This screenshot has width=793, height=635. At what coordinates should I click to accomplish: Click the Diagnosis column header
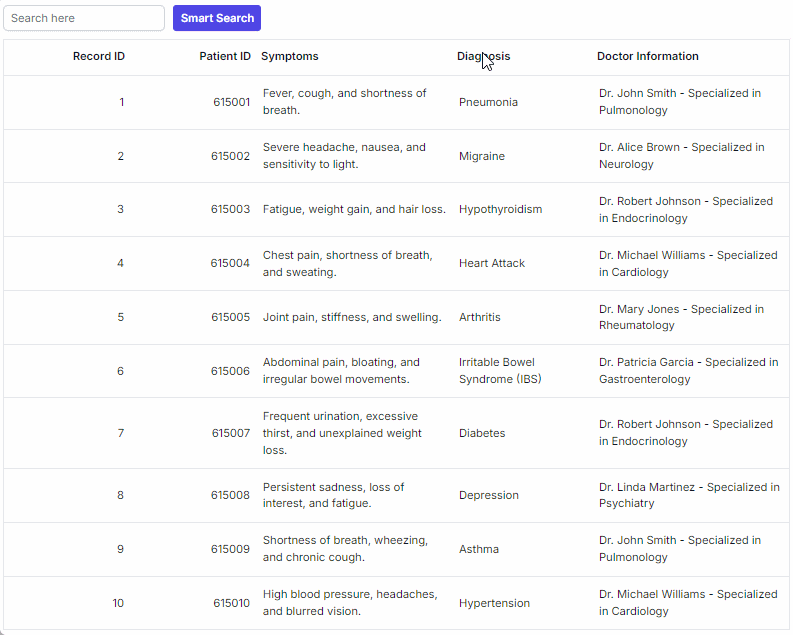coord(483,56)
